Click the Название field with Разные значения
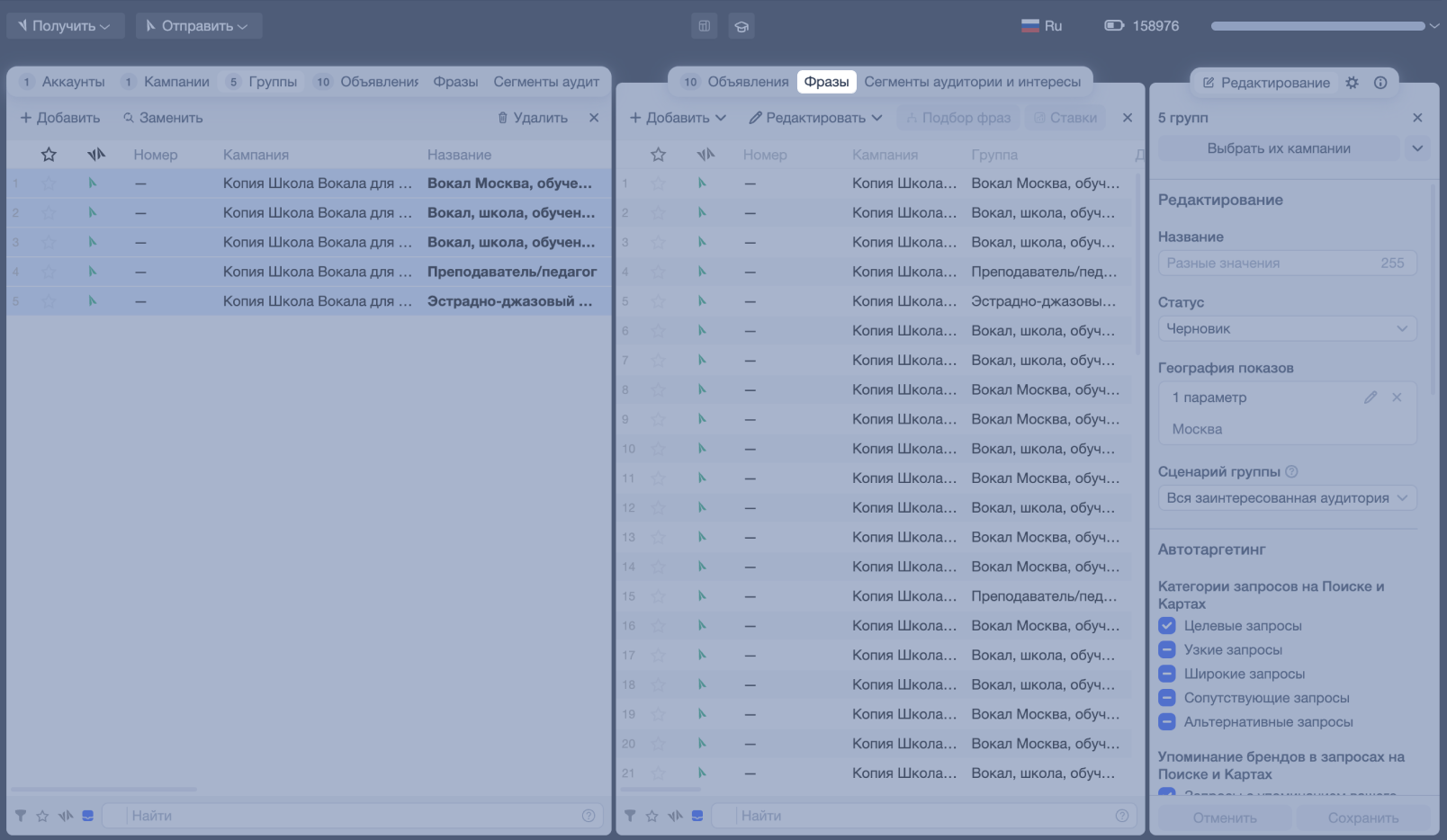This screenshot has width=1447, height=840. point(1288,264)
